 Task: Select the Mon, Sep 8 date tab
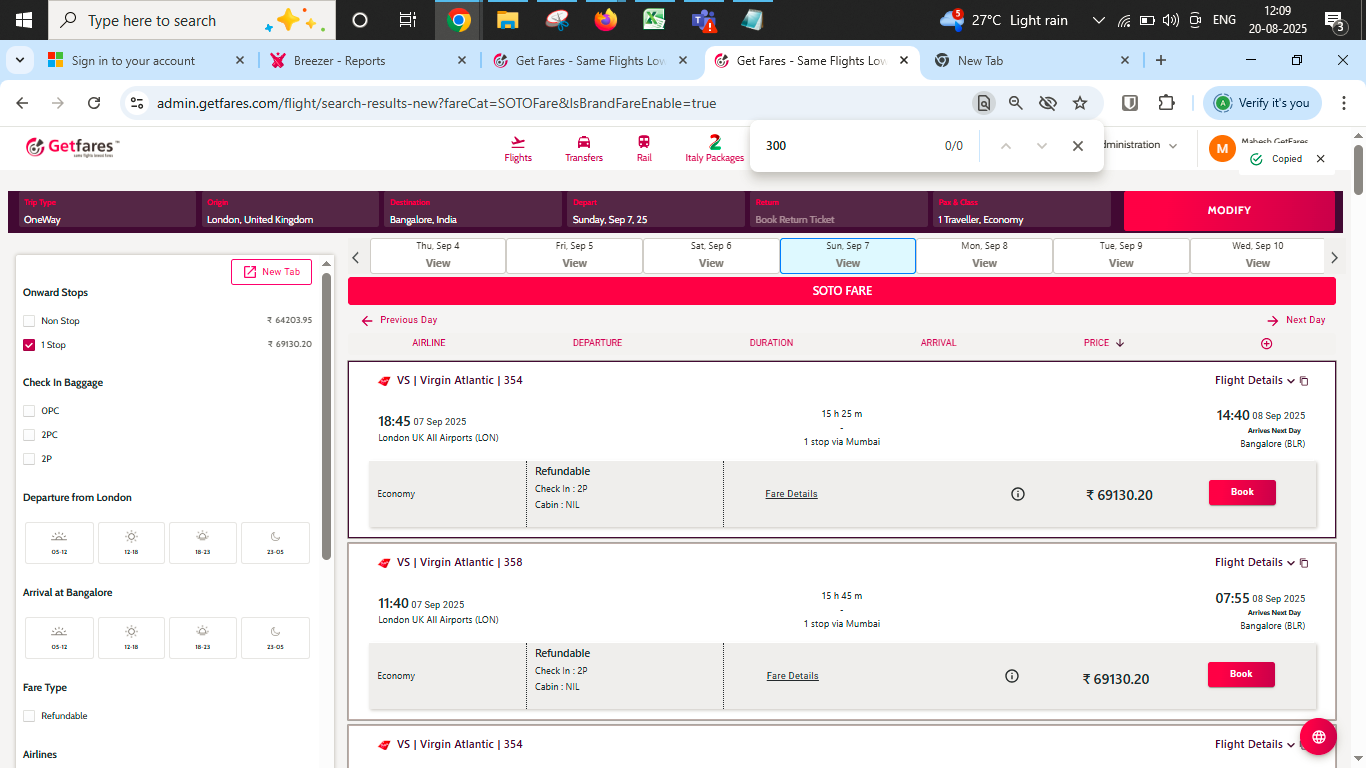click(x=984, y=255)
